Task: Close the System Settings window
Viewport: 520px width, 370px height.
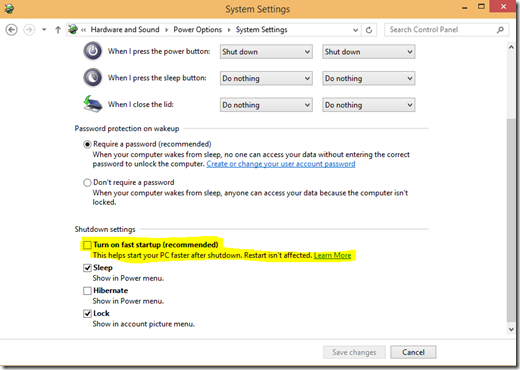Action: 503,7
